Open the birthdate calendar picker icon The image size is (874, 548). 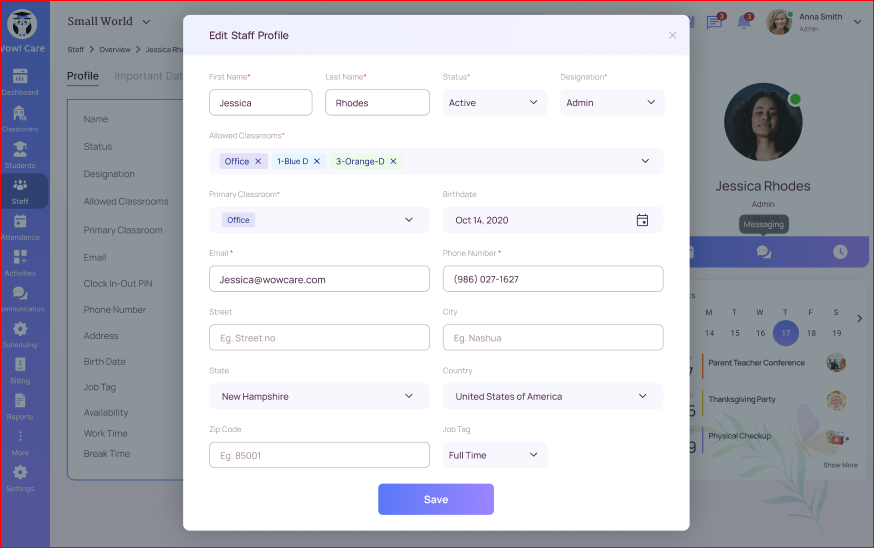642,220
